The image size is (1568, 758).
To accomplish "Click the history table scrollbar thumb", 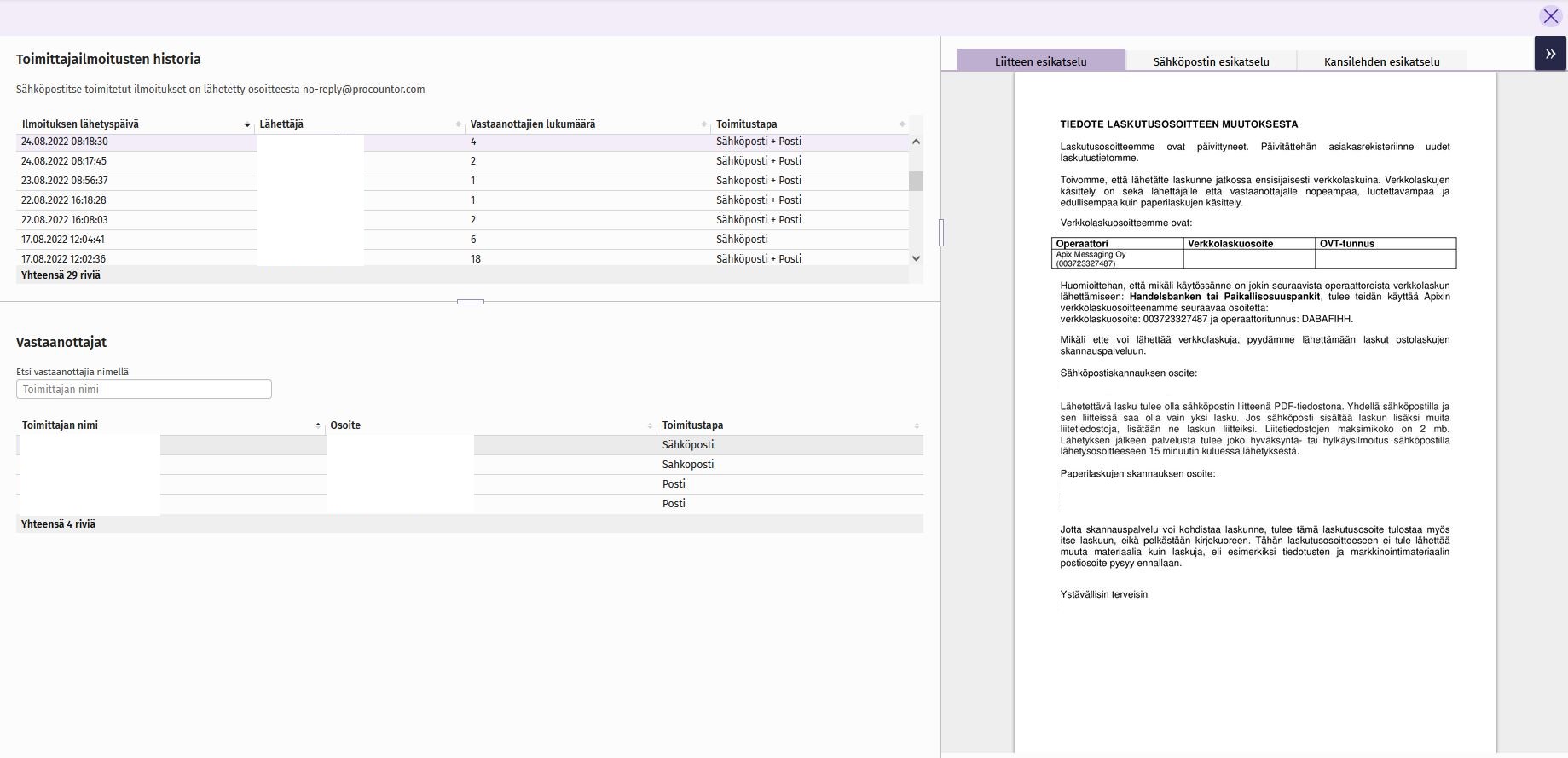I will (x=916, y=181).
